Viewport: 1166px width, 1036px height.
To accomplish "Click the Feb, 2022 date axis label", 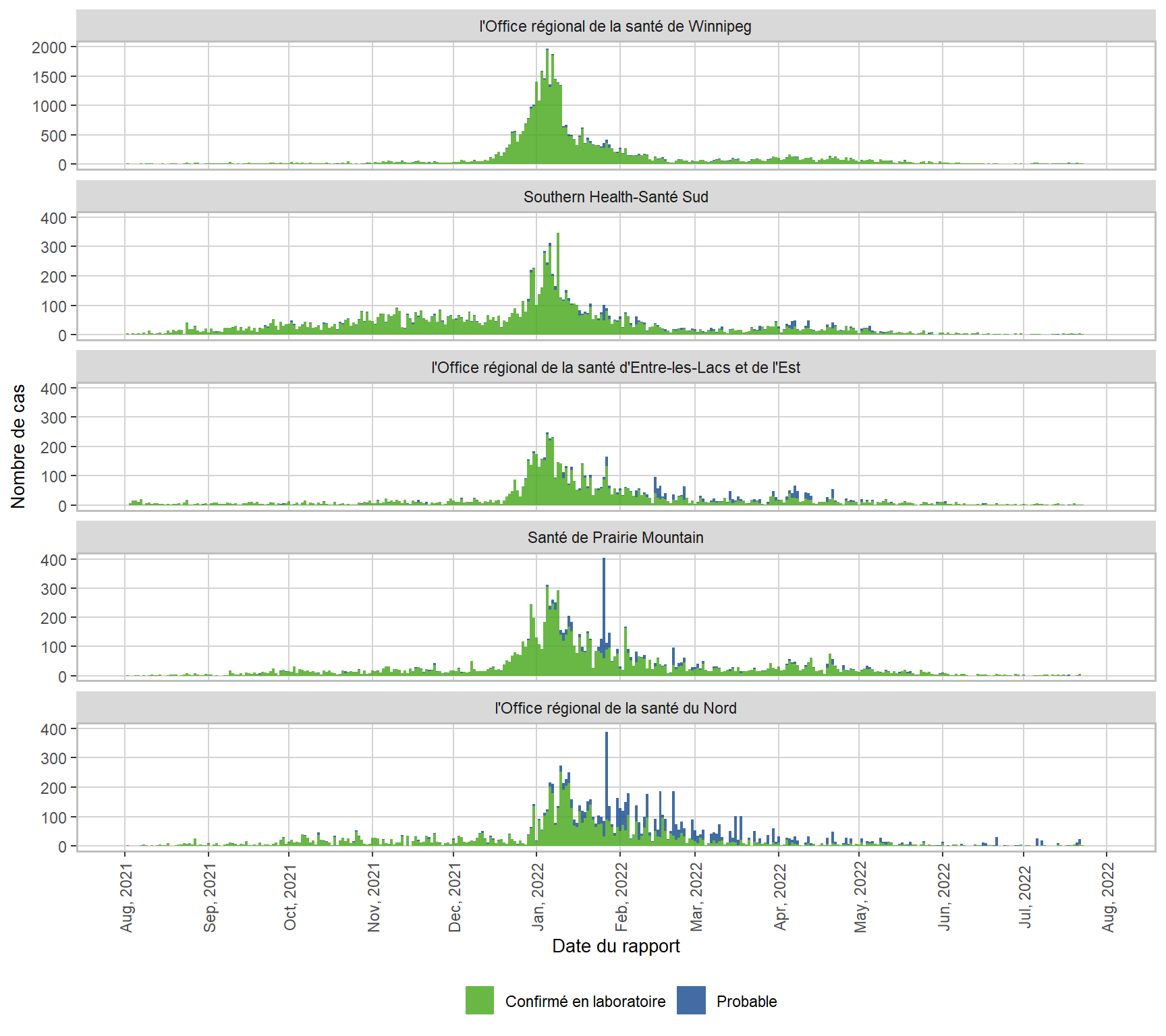I will tap(621, 897).
